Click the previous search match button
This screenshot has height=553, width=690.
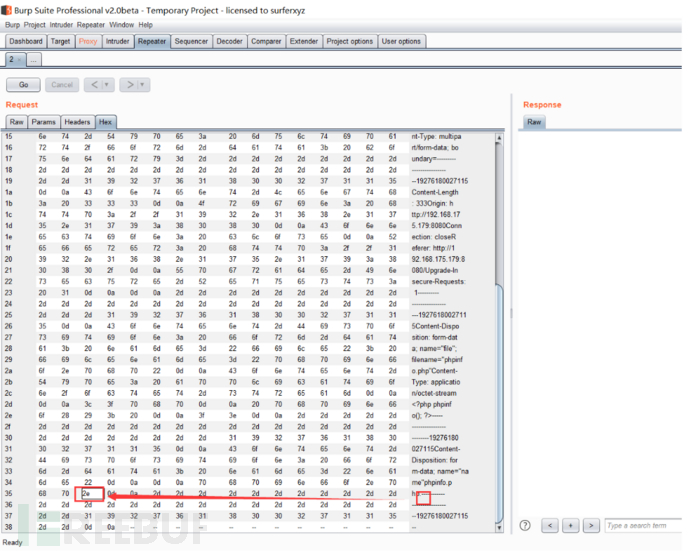pyautogui.click(x=550, y=525)
